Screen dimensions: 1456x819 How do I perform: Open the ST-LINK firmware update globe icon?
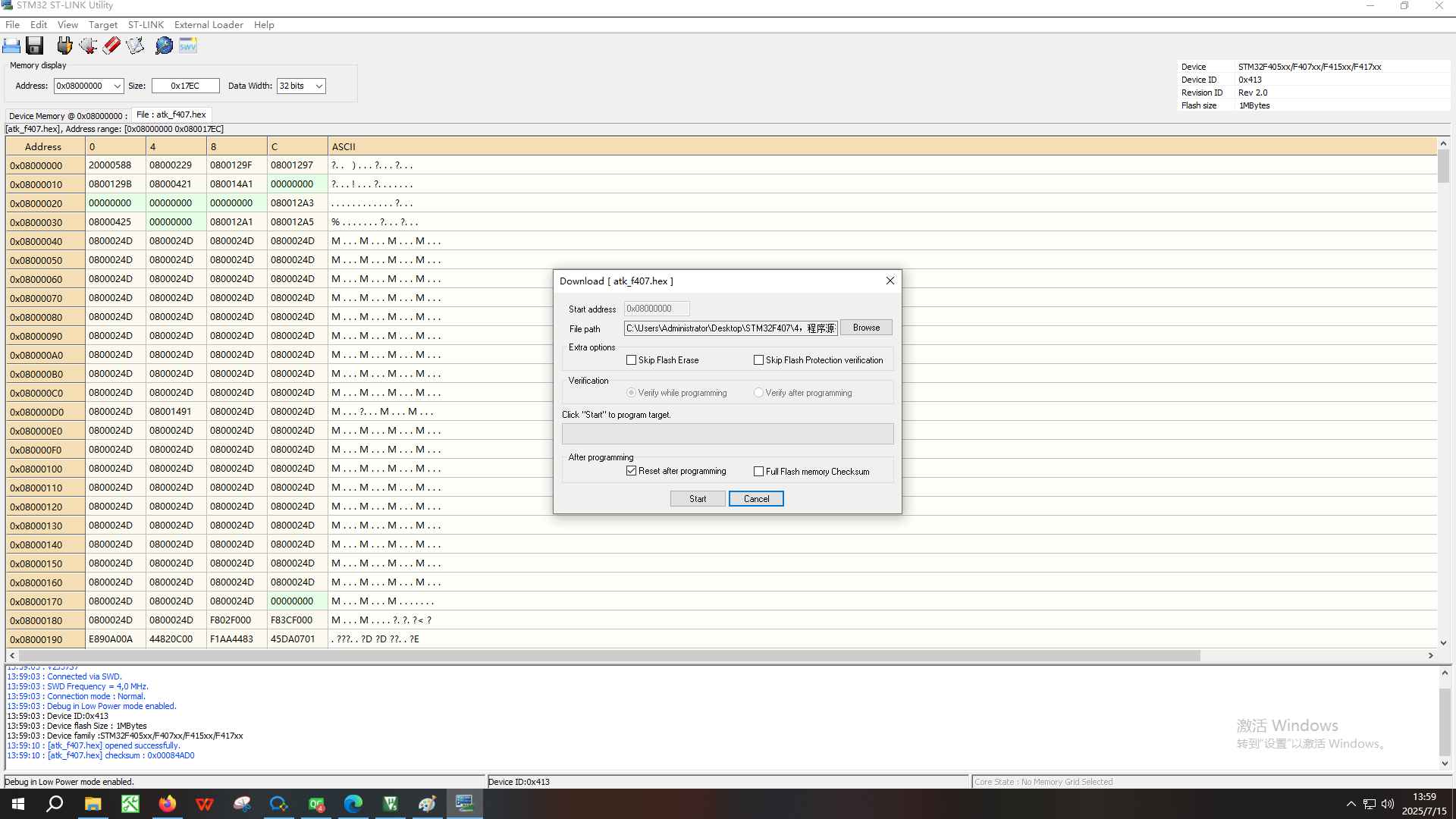tap(164, 46)
